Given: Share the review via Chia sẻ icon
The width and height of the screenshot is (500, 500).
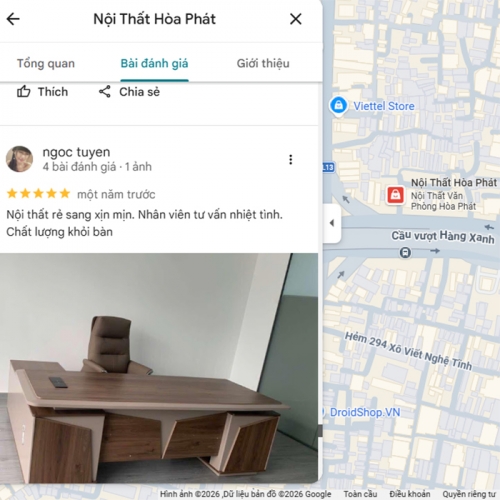Looking at the screenshot, I should tap(129, 92).
